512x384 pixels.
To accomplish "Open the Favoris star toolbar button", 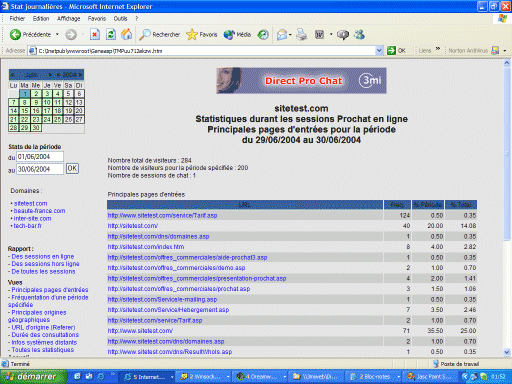I will (202, 34).
